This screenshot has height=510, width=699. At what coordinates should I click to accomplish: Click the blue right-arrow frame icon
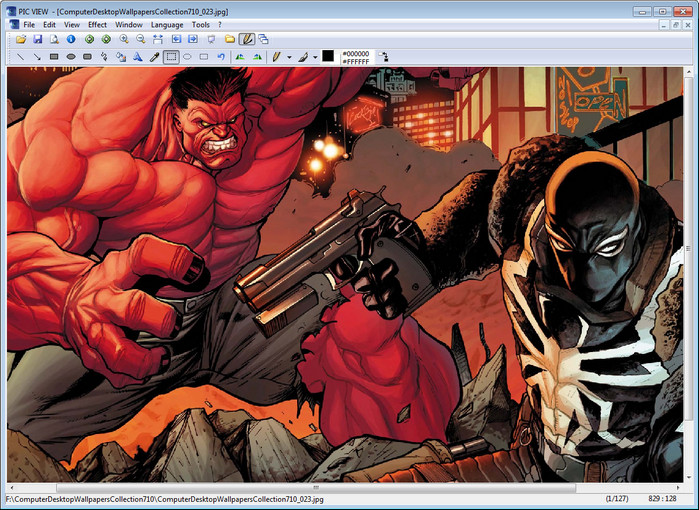click(x=193, y=39)
